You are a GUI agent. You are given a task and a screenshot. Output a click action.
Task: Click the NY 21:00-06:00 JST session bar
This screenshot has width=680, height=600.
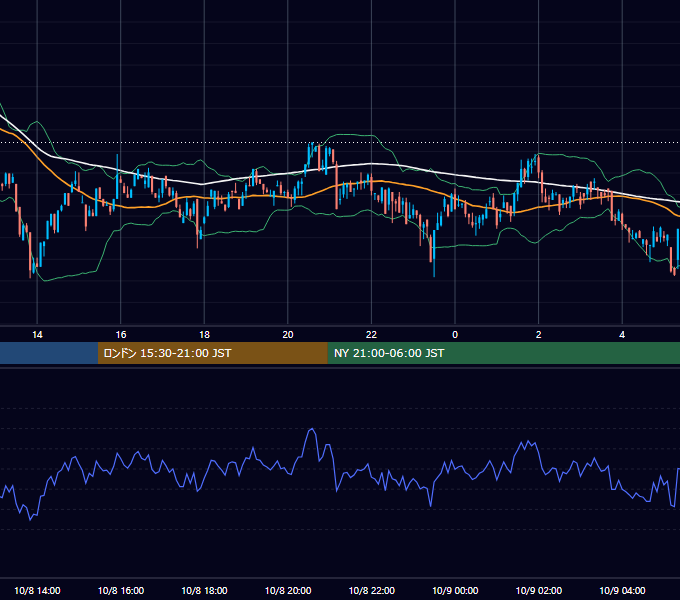[503, 353]
